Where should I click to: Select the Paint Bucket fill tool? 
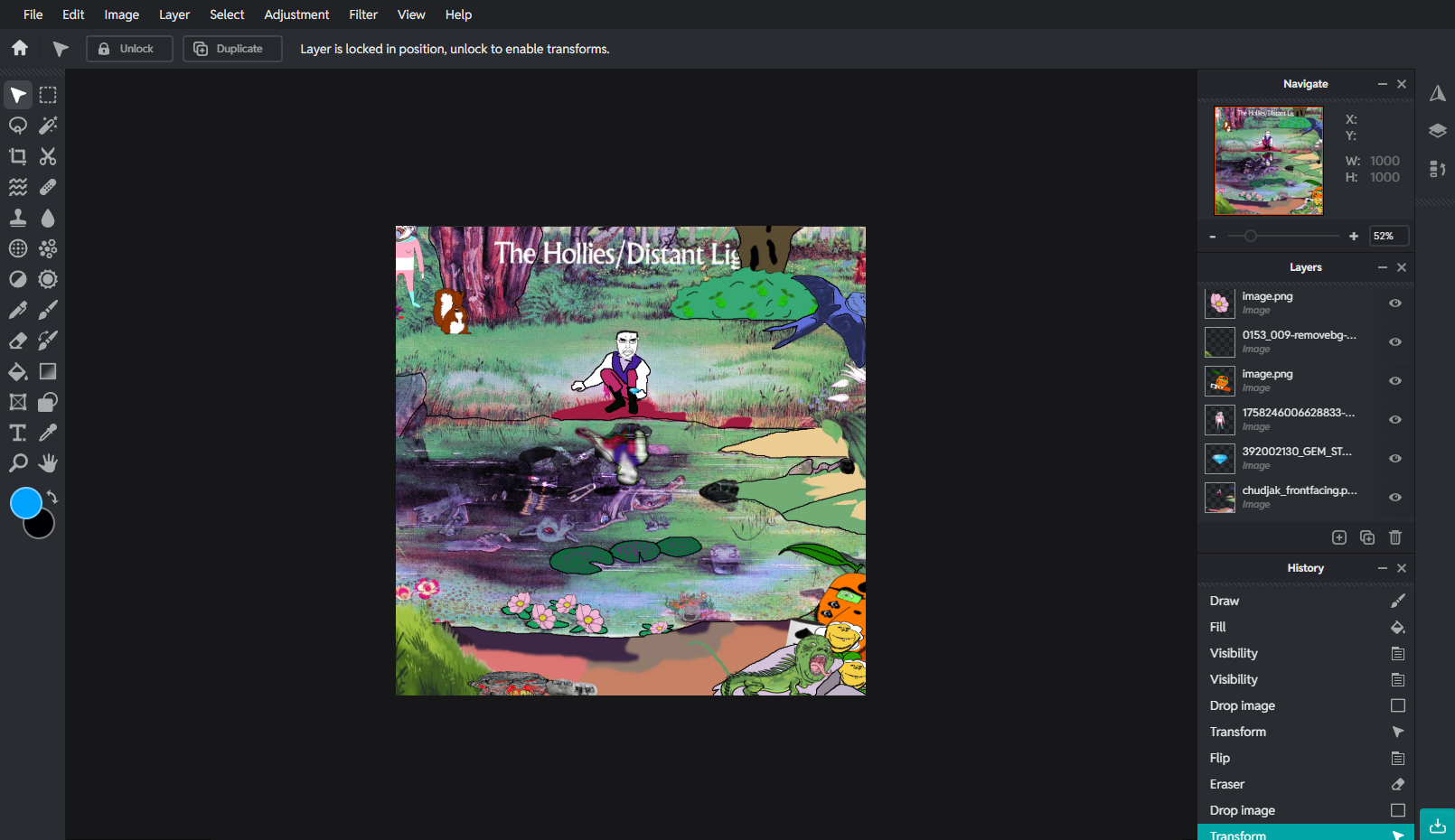click(18, 371)
